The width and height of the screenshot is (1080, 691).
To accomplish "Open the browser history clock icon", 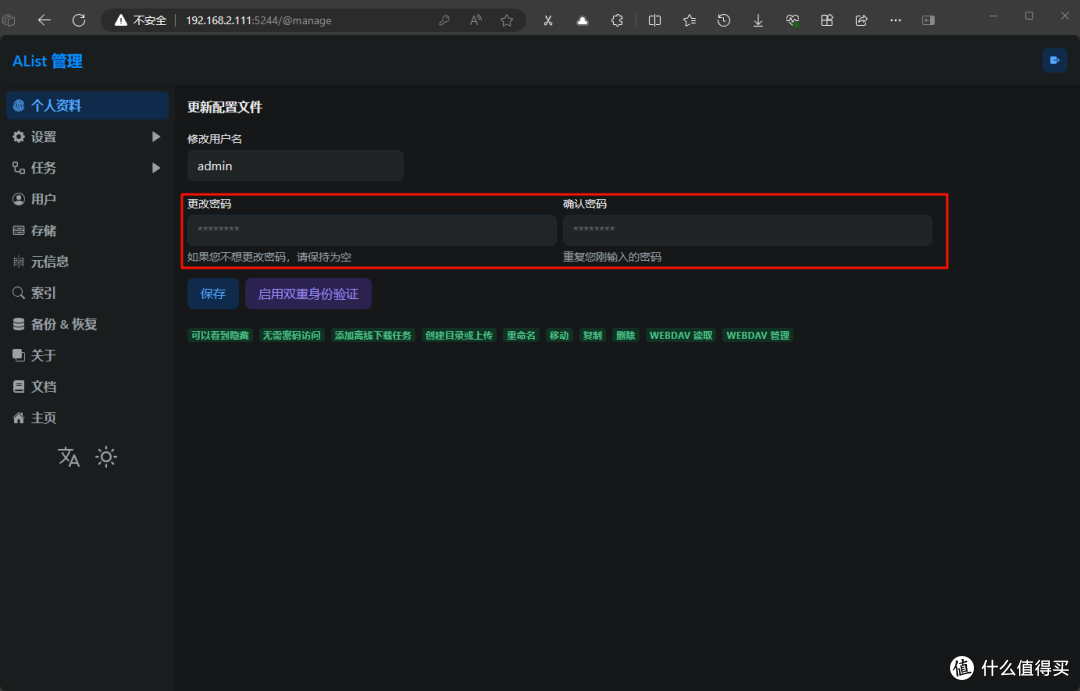I will 723,20.
